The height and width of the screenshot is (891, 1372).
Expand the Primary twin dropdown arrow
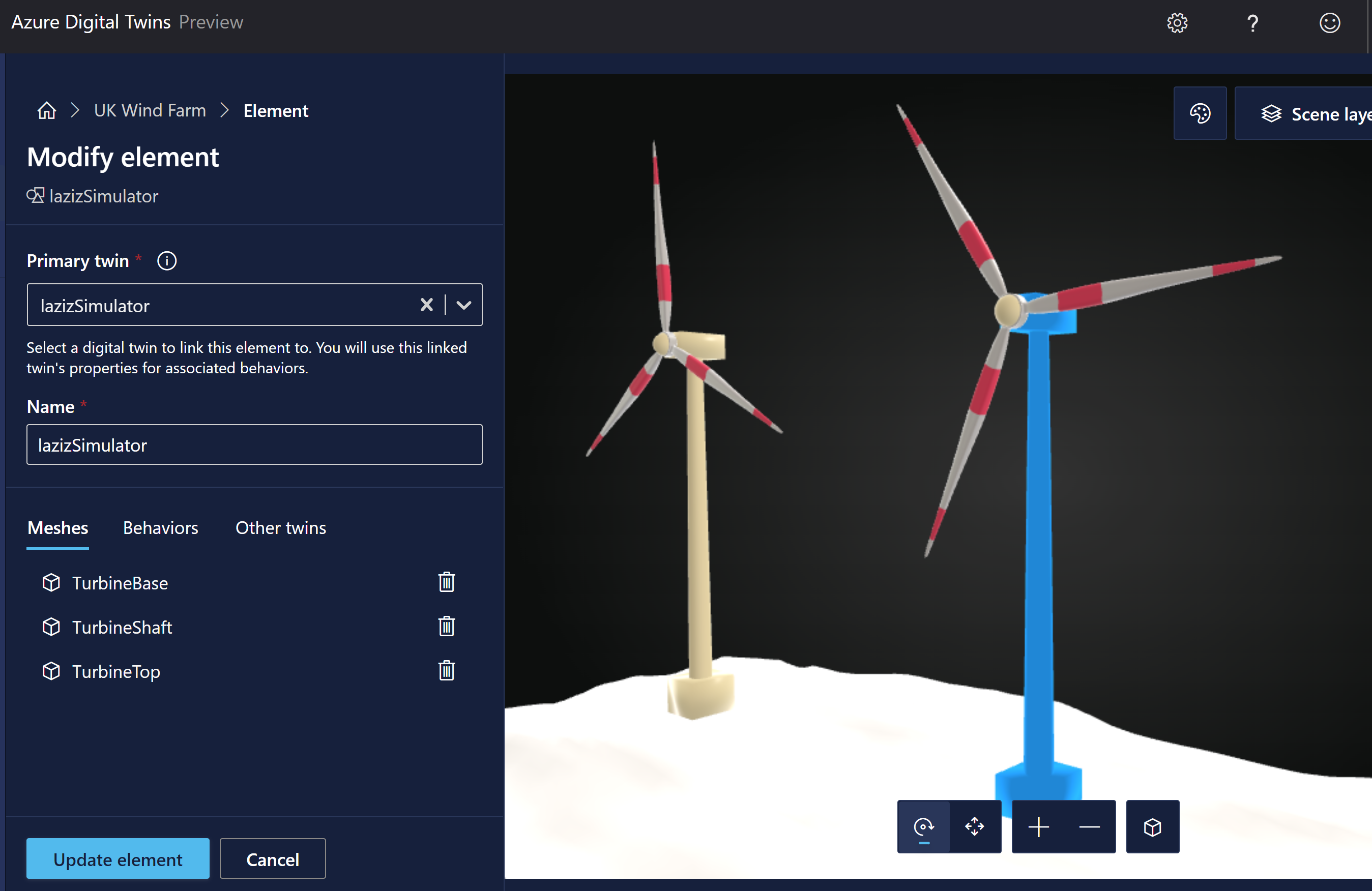click(463, 305)
